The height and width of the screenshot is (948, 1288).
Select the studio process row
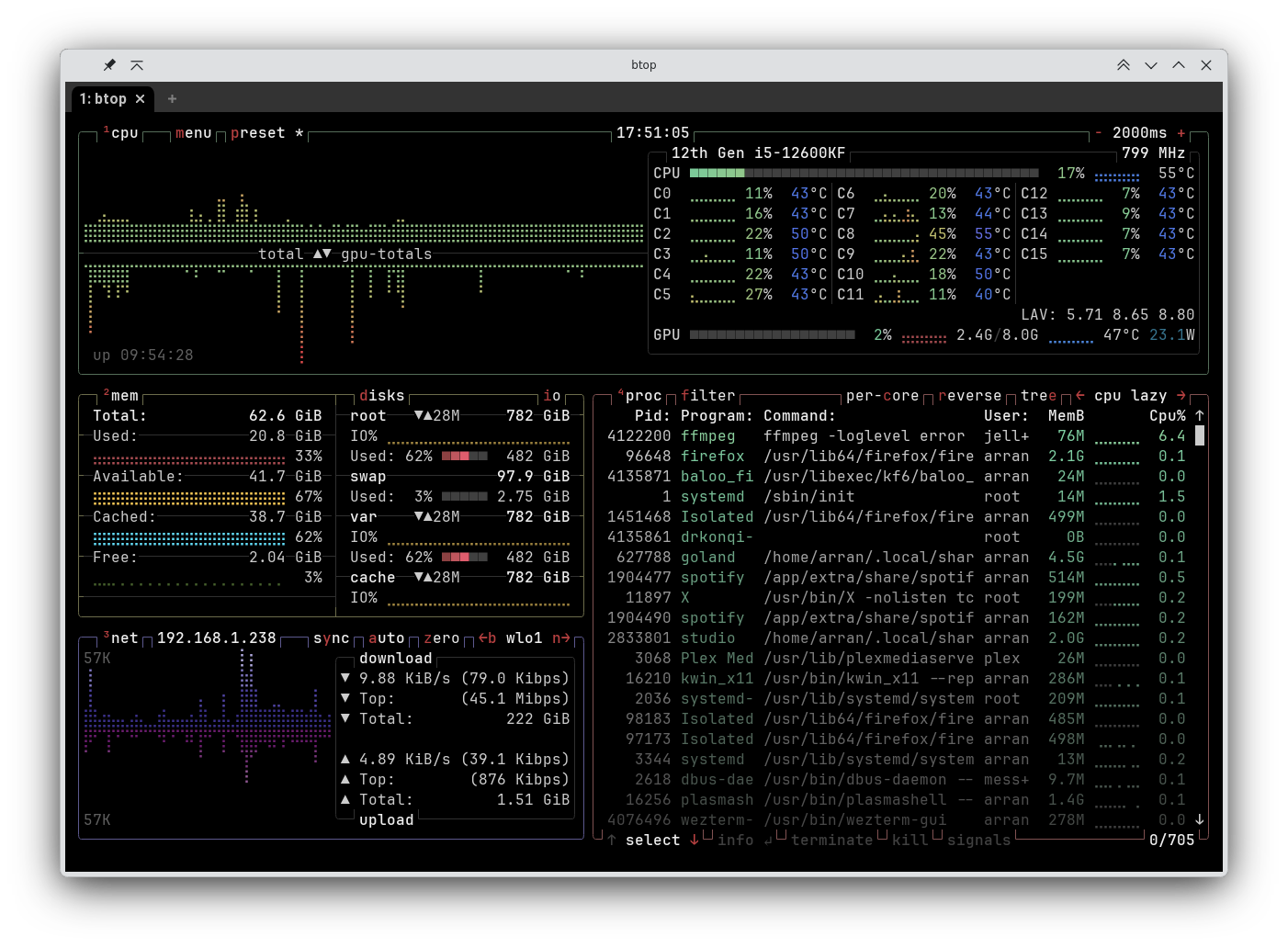click(x=897, y=638)
